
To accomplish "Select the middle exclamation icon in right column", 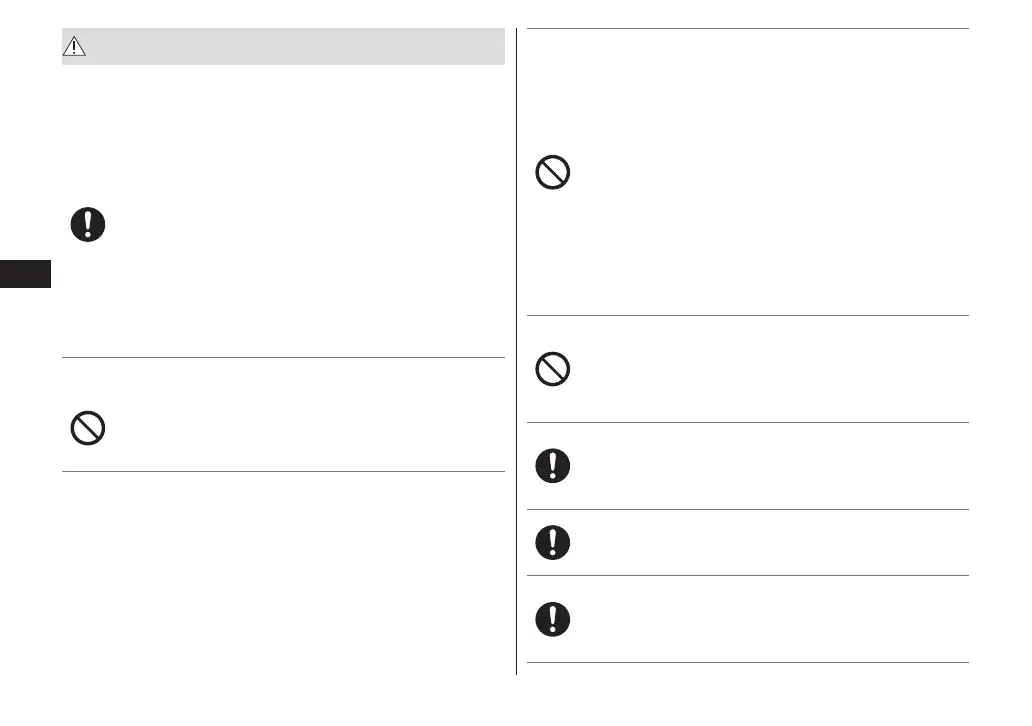I will (x=553, y=542).
